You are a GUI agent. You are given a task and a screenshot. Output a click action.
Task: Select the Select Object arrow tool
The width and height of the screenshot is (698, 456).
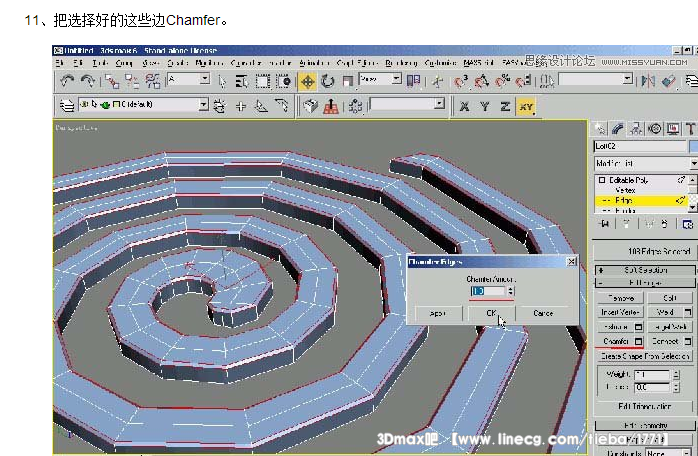coord(222,81)
